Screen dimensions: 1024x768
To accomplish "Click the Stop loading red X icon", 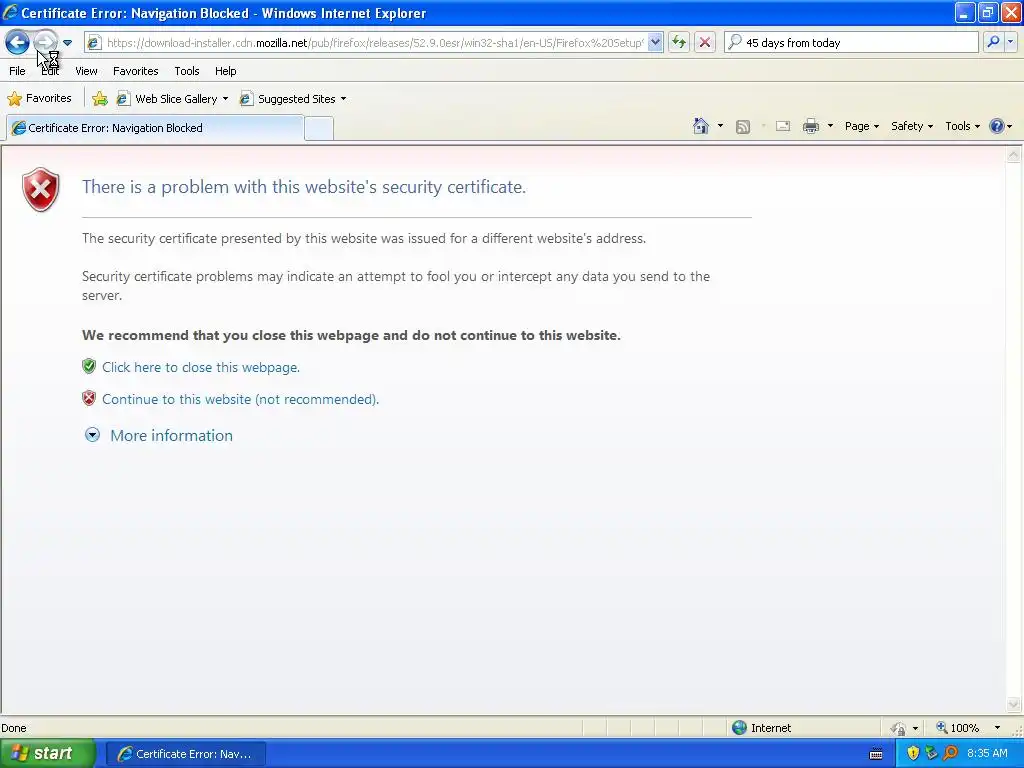I will (705, 42).
